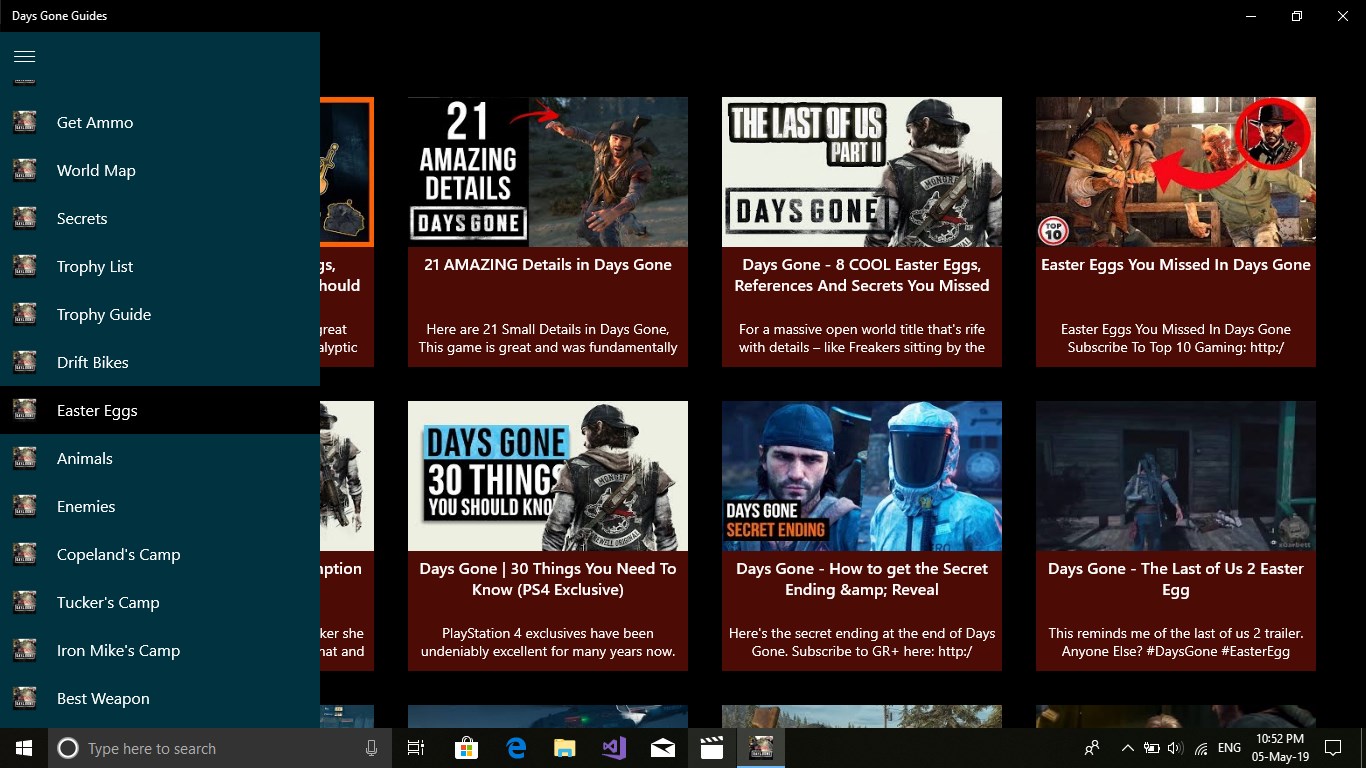Select Easter Eggs menu label

tap(97, 411)
